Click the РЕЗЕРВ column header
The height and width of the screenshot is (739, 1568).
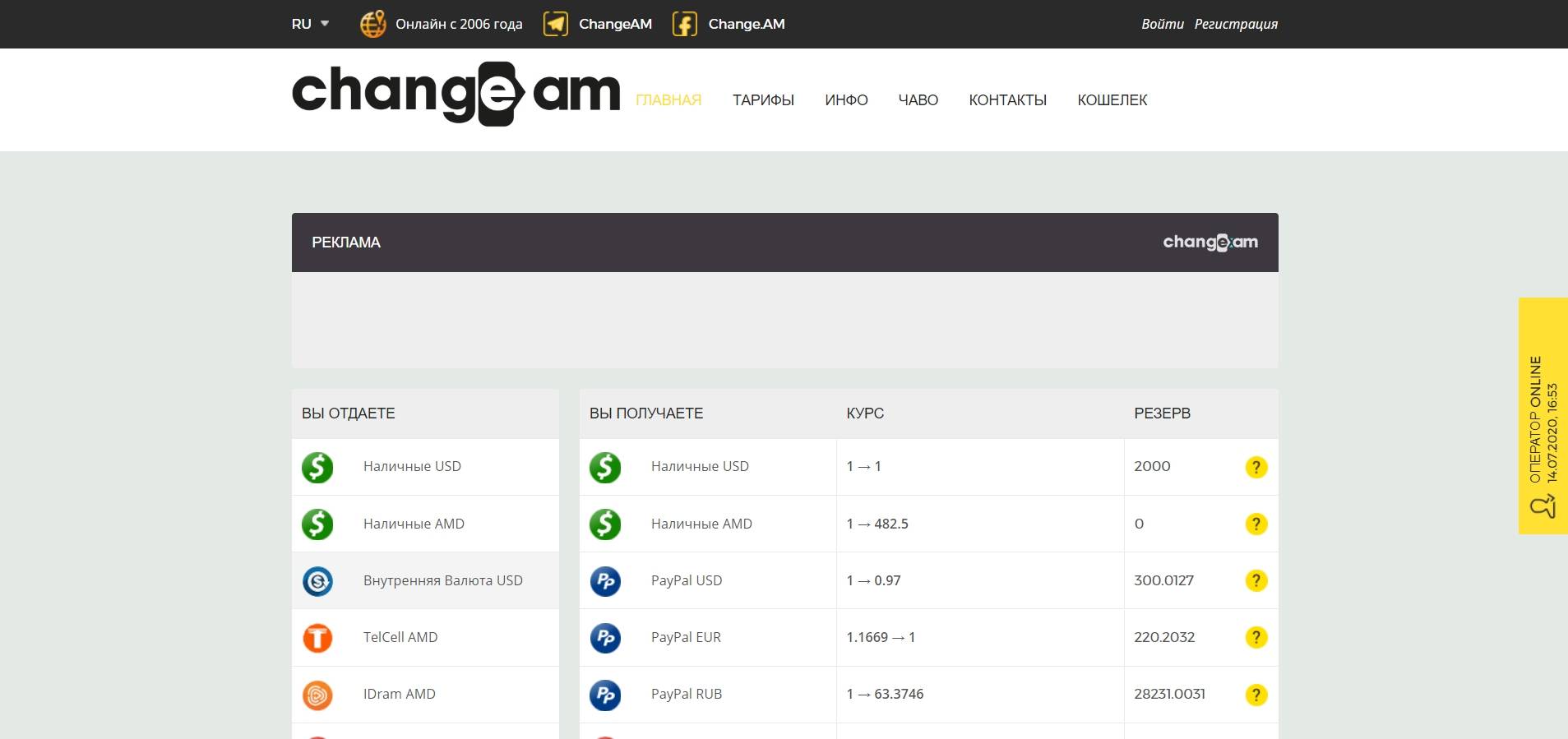pyautogui.click(x=1162, y=413)
